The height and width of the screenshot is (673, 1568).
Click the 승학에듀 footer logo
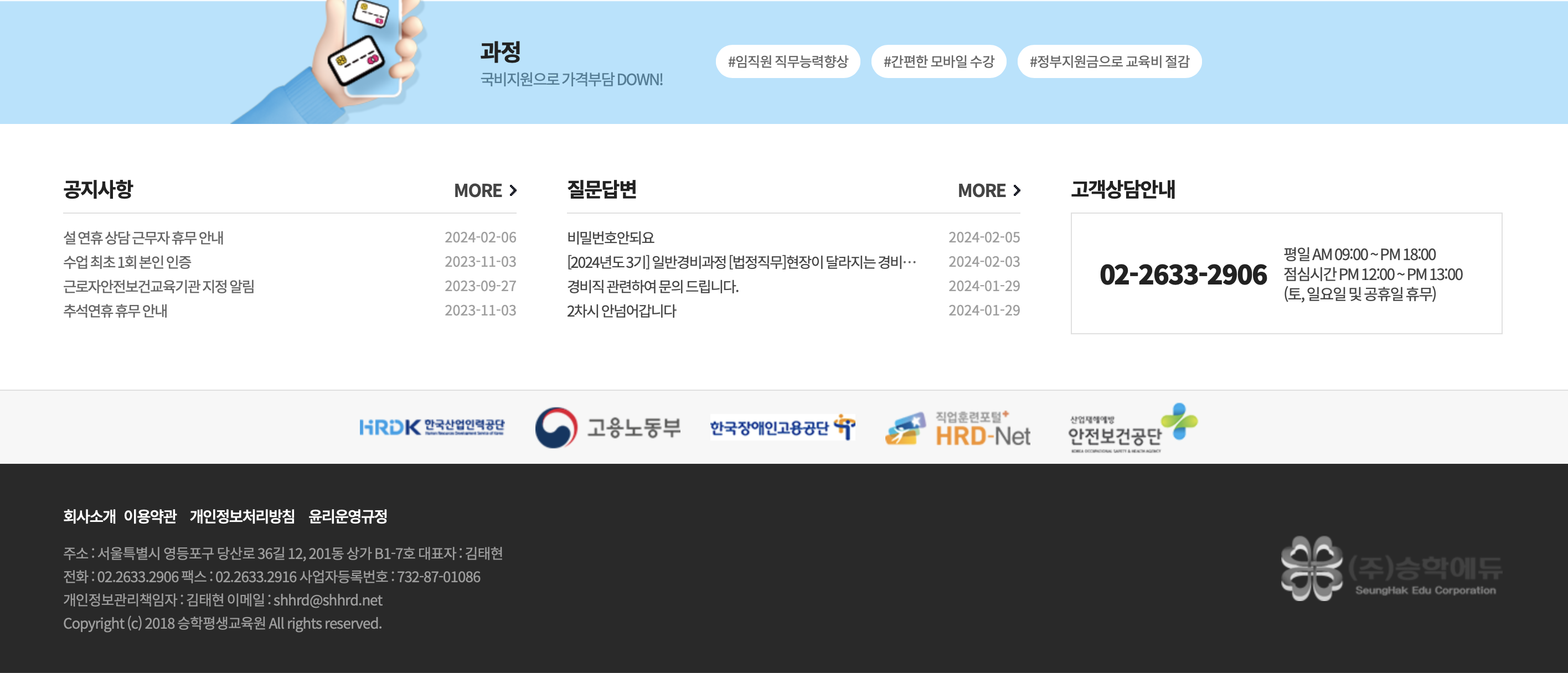point(1391,568)
